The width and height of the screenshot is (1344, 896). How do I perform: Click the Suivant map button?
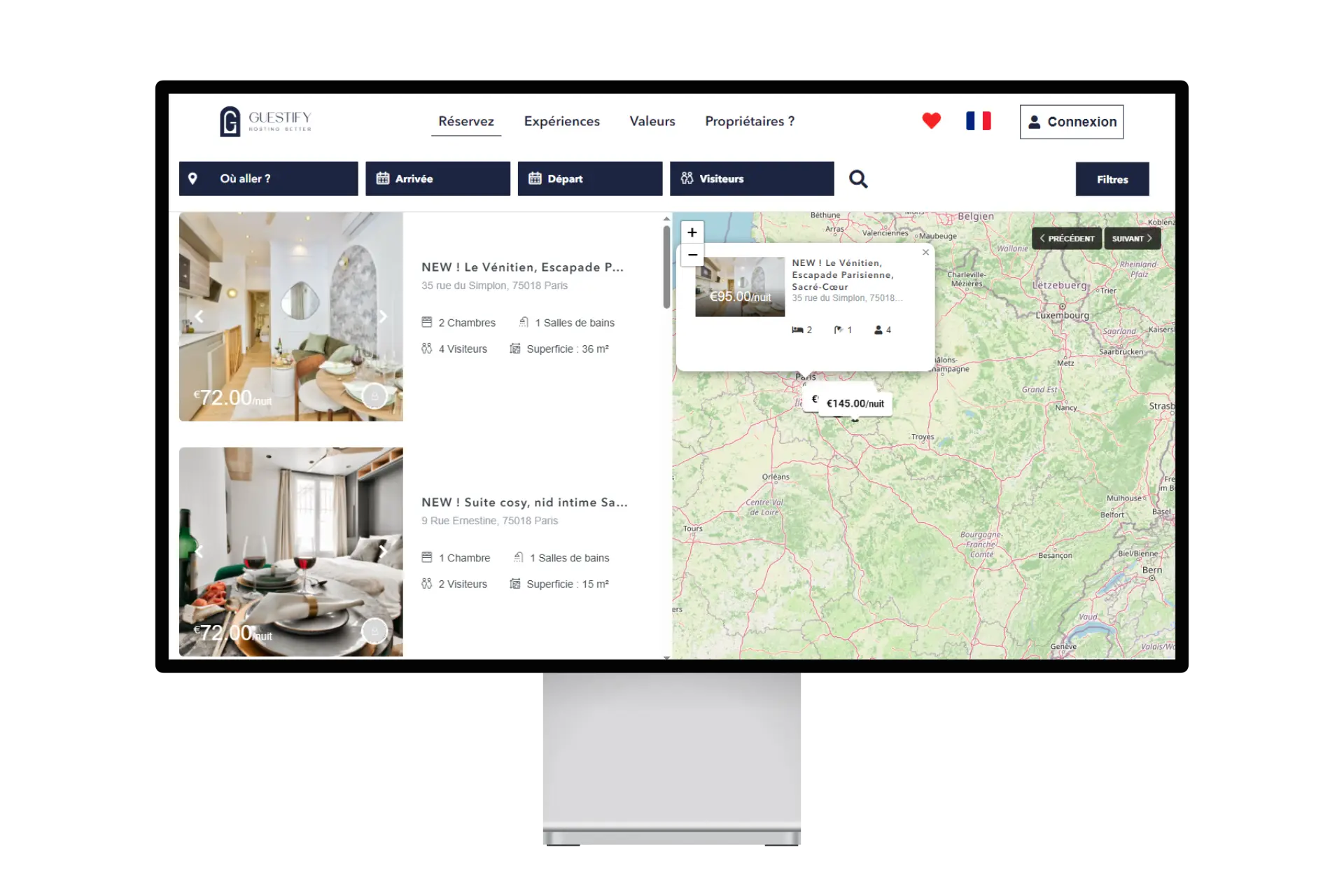pyautogui.click(x=1131, y=239)
